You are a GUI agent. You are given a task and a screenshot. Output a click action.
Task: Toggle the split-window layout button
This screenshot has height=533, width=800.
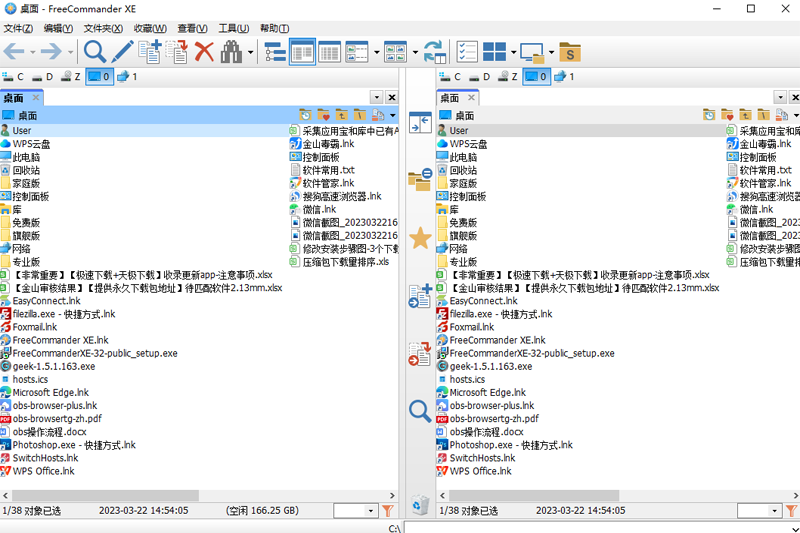494,52
